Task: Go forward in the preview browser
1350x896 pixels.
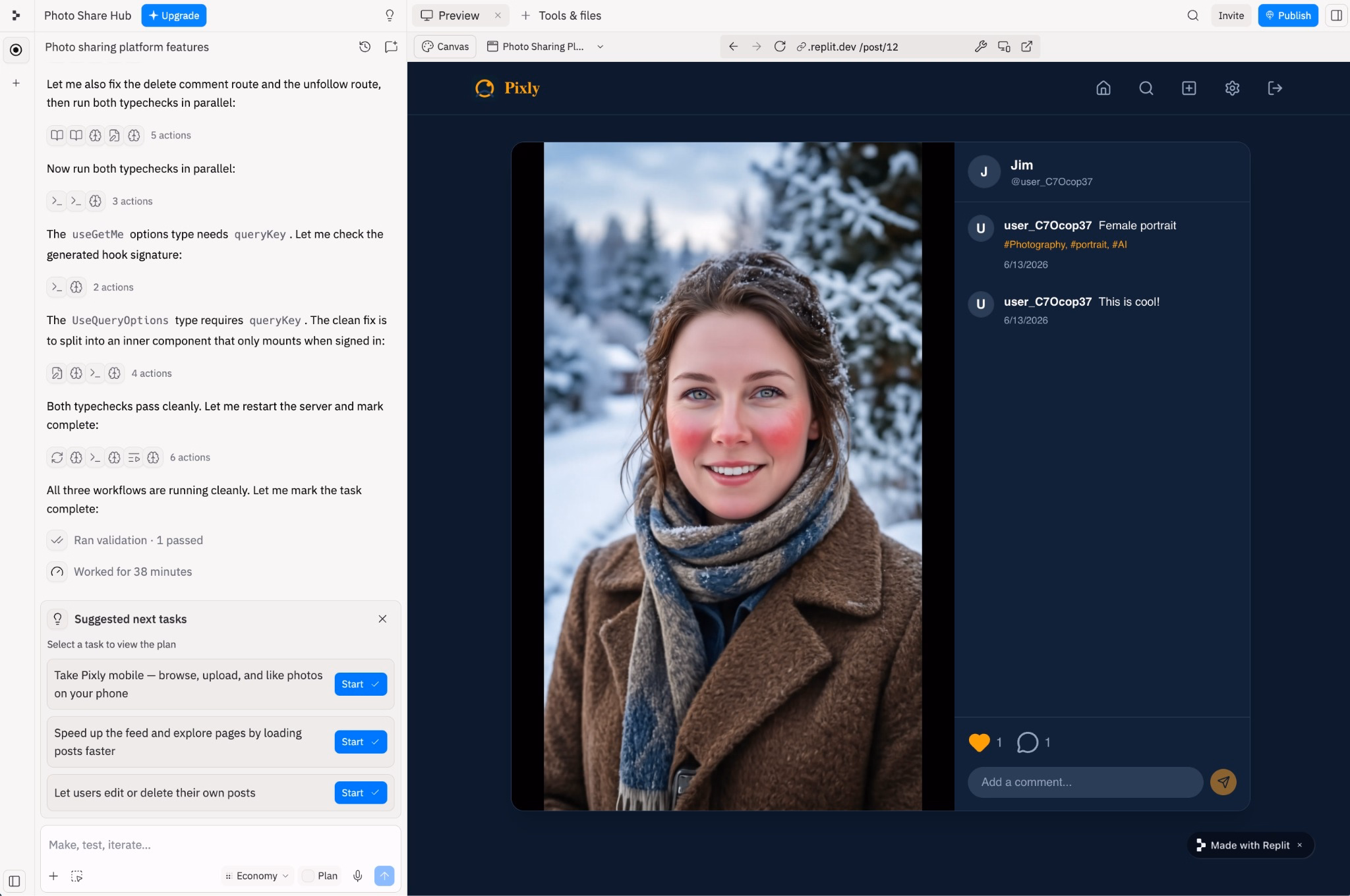Action: (x=756, y=46)
